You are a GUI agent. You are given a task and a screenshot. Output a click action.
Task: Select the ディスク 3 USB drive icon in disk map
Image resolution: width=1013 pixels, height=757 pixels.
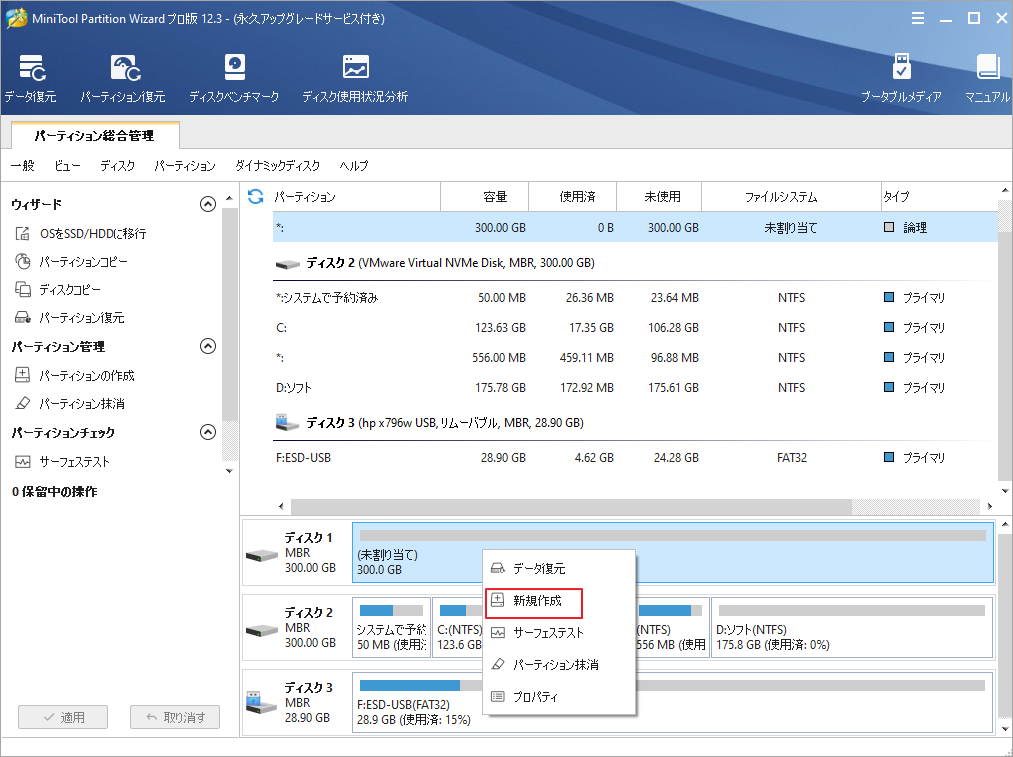click(262, 703)
